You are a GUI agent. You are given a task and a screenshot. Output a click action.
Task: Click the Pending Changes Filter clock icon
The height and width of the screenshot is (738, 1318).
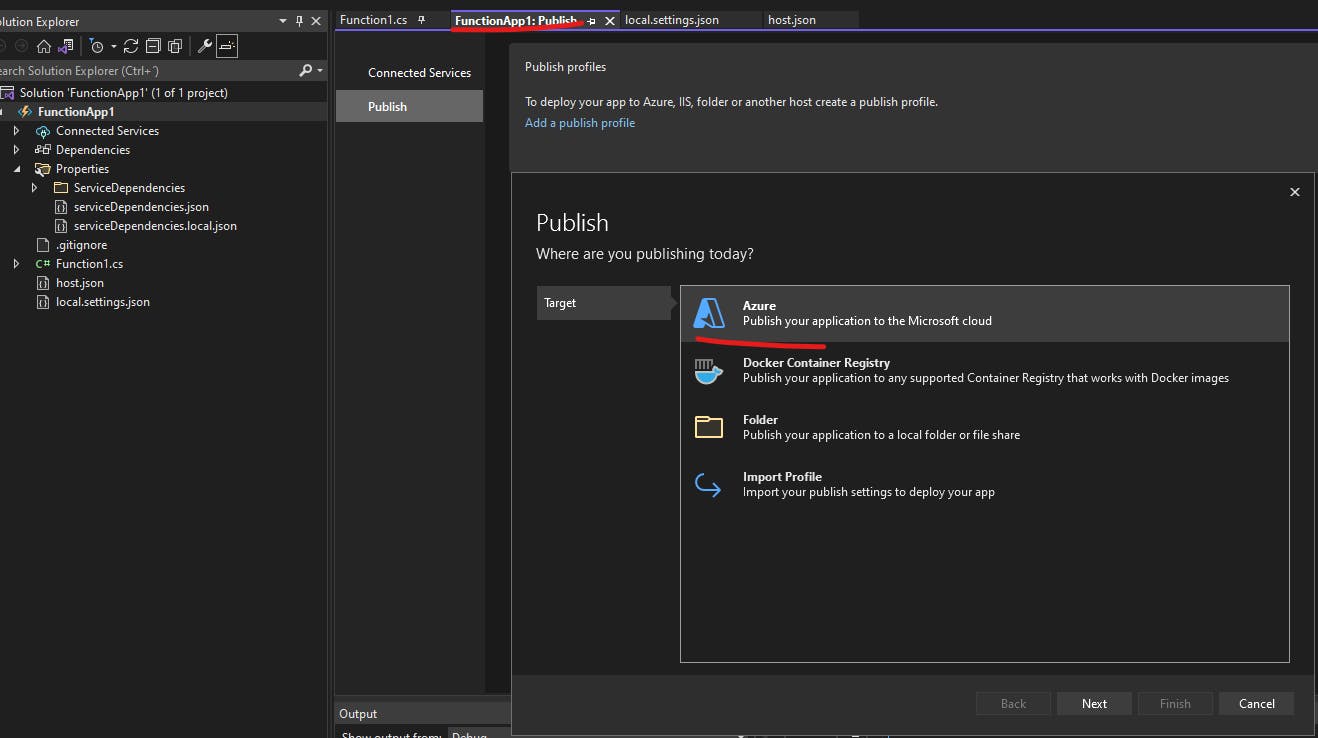96,46
